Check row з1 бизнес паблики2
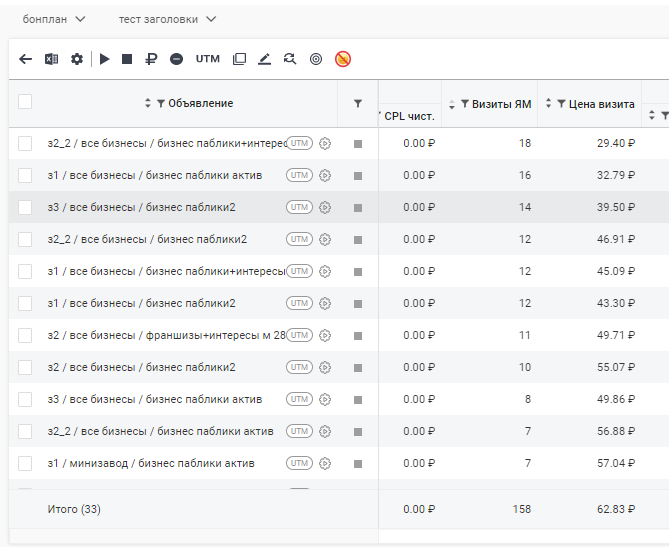This screenshot has width=669, height=547. 25,303
